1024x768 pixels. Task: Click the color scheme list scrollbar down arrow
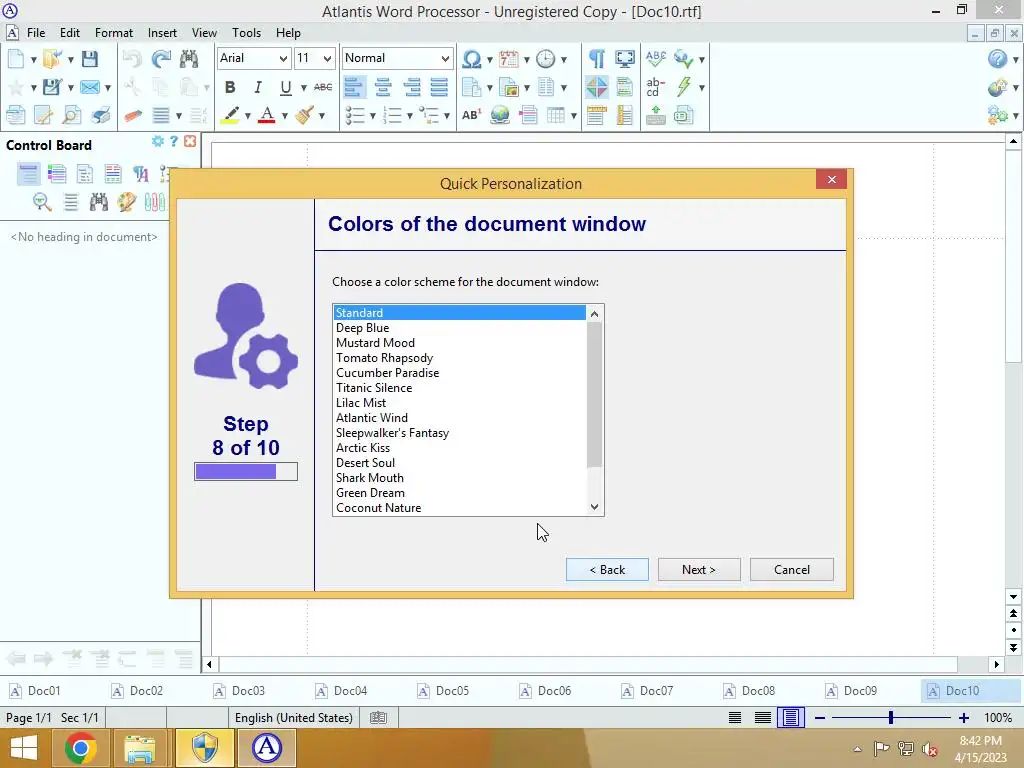594,507
